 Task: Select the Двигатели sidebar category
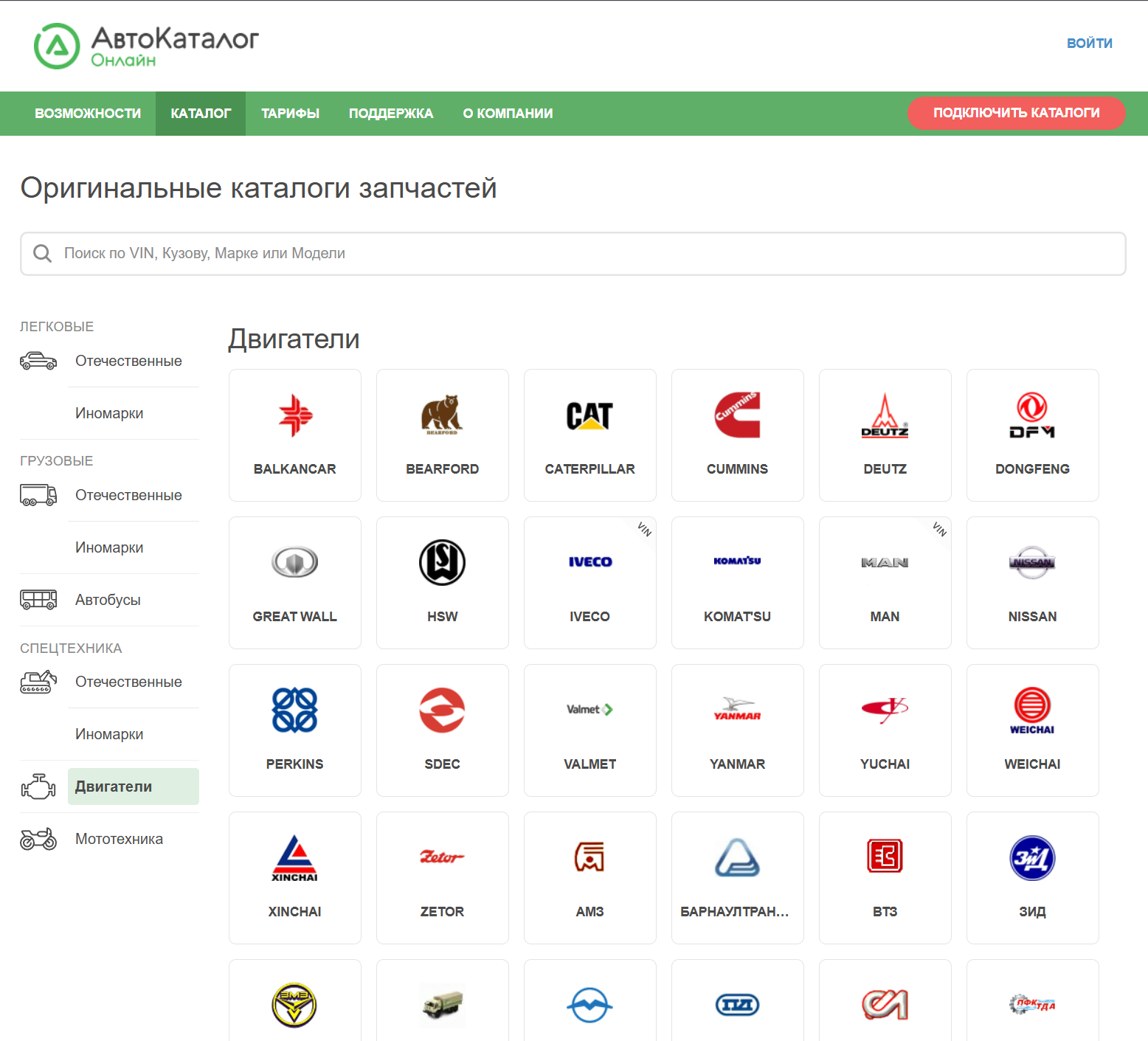pos(134,786)
